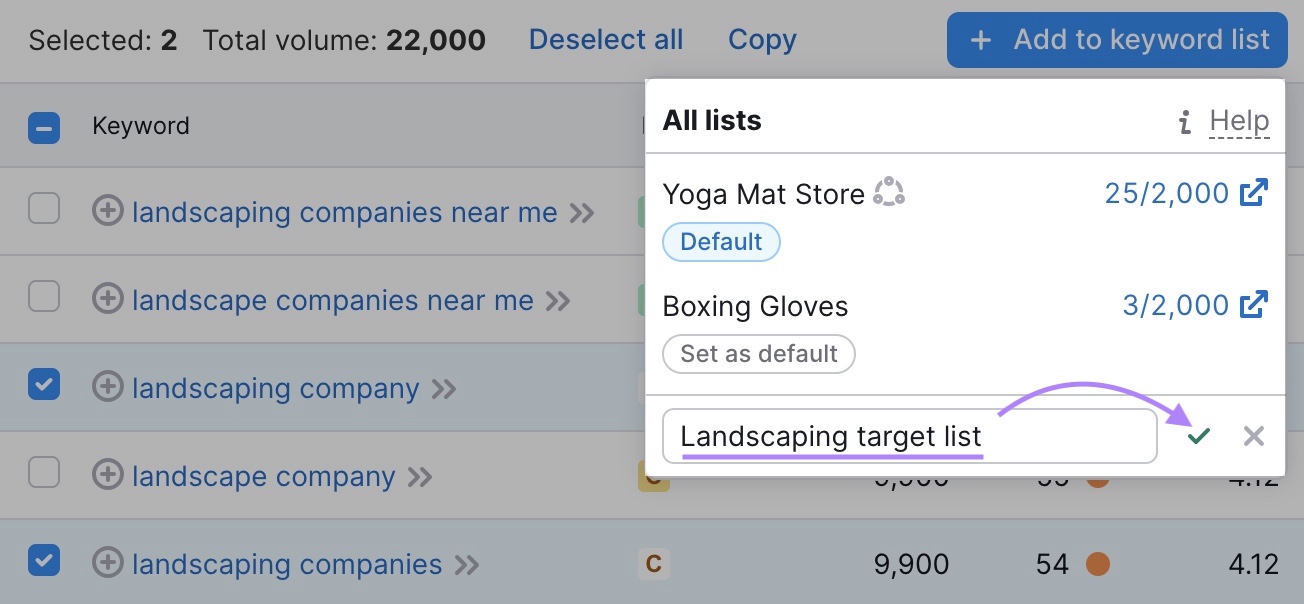Image resolution: width=1304 pixels, height=604 pixels.
Task: Open Yoga Mat Store list external link icon
Action: point(1254,193)
